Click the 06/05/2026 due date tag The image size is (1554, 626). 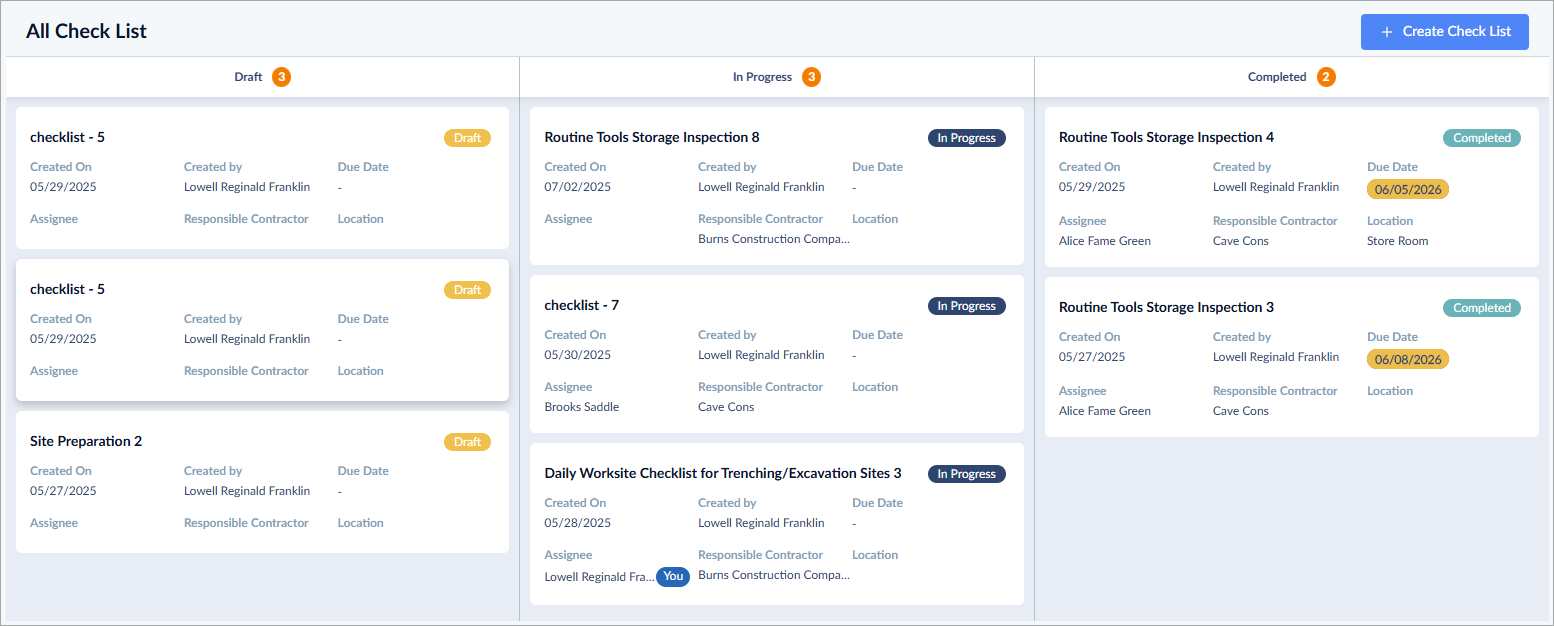point(1408,189)
